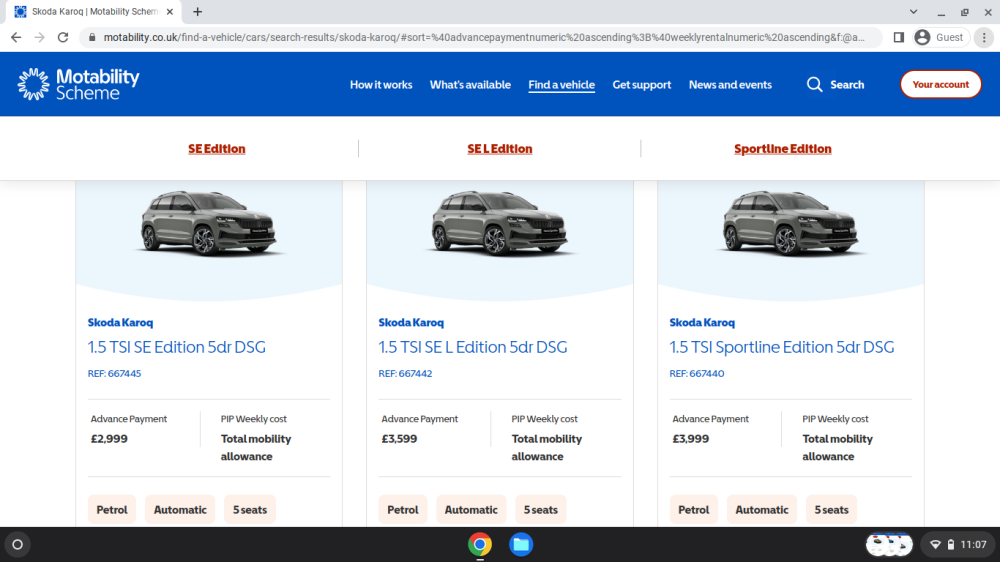This screenshot has width=1000, height=562.
Task: Click the site lock icon in the address bar
Action: 92,38
